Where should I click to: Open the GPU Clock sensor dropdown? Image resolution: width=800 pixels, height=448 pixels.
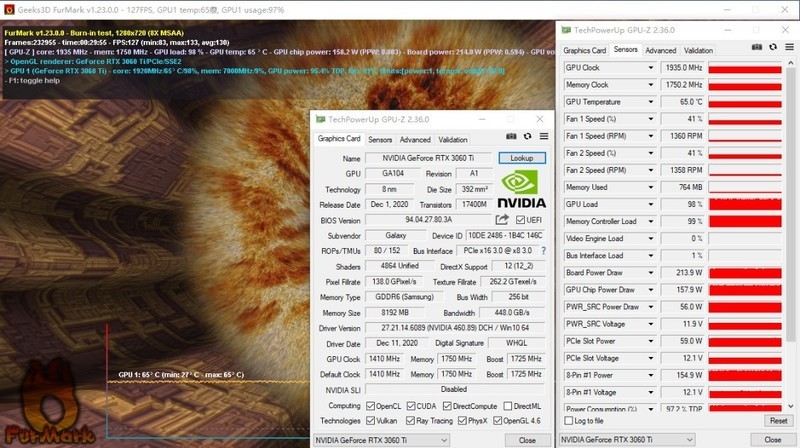[651, 67]
